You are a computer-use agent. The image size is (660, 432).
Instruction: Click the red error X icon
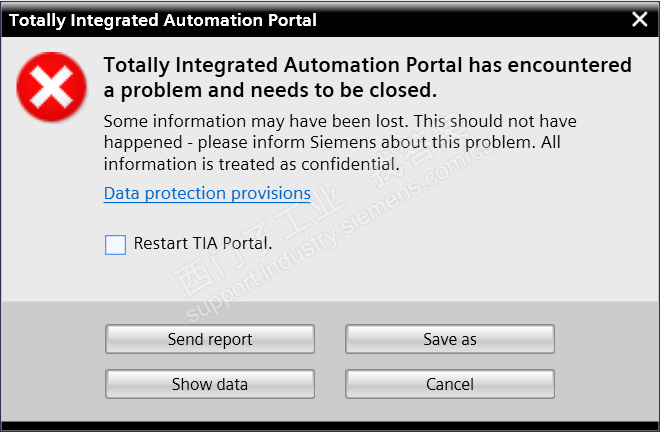pyautogui.click(x=51, y=83)
